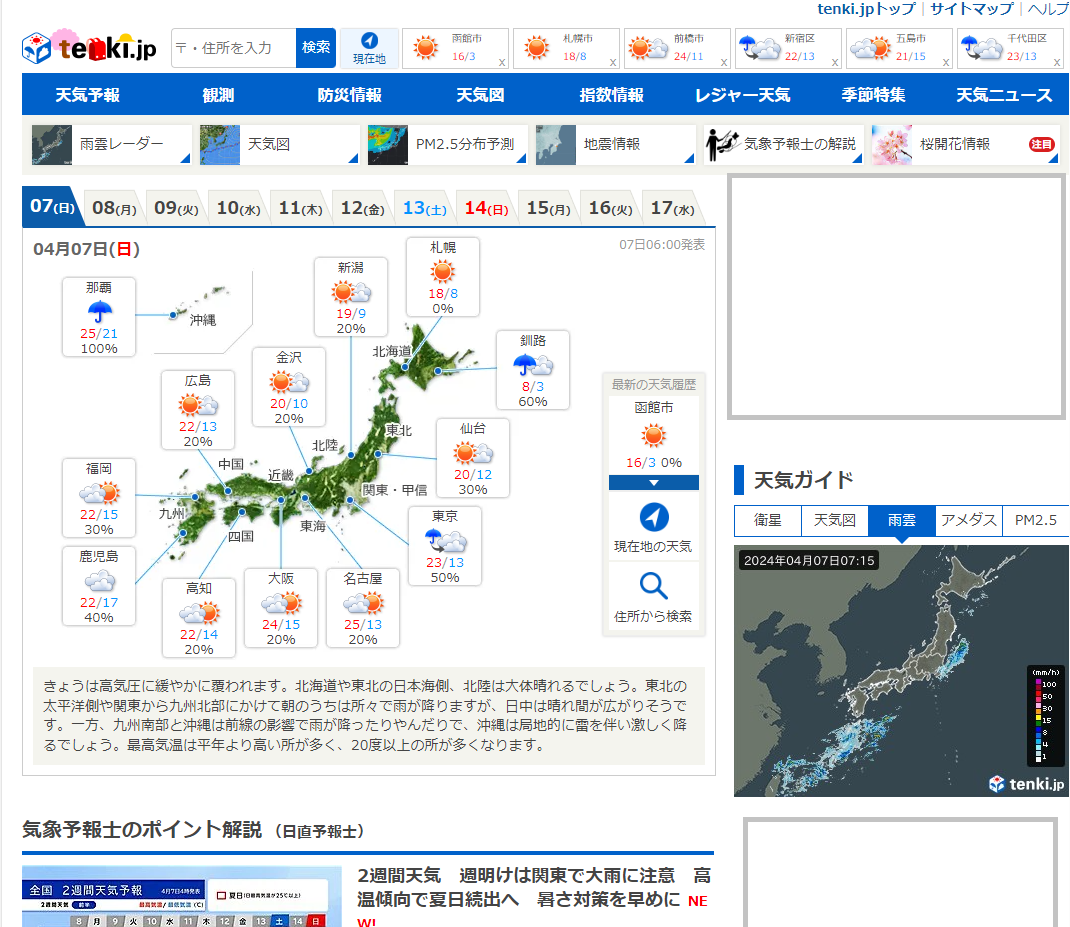Switch weather guide to 天気図 tab
Viewport: 1070px width, 927px height.
835,520
